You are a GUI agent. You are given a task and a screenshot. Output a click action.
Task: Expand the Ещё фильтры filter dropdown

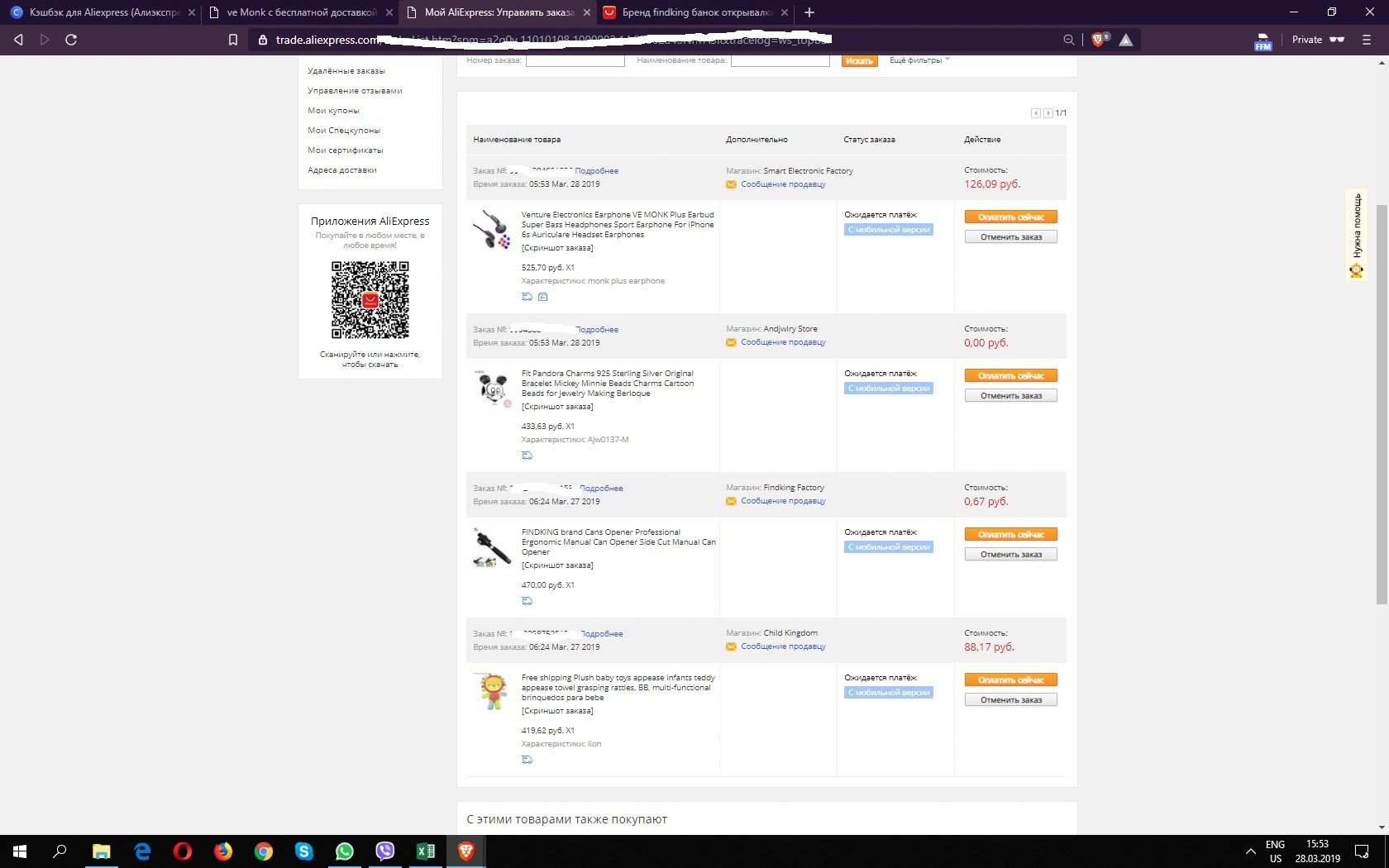tap(919, 60)
